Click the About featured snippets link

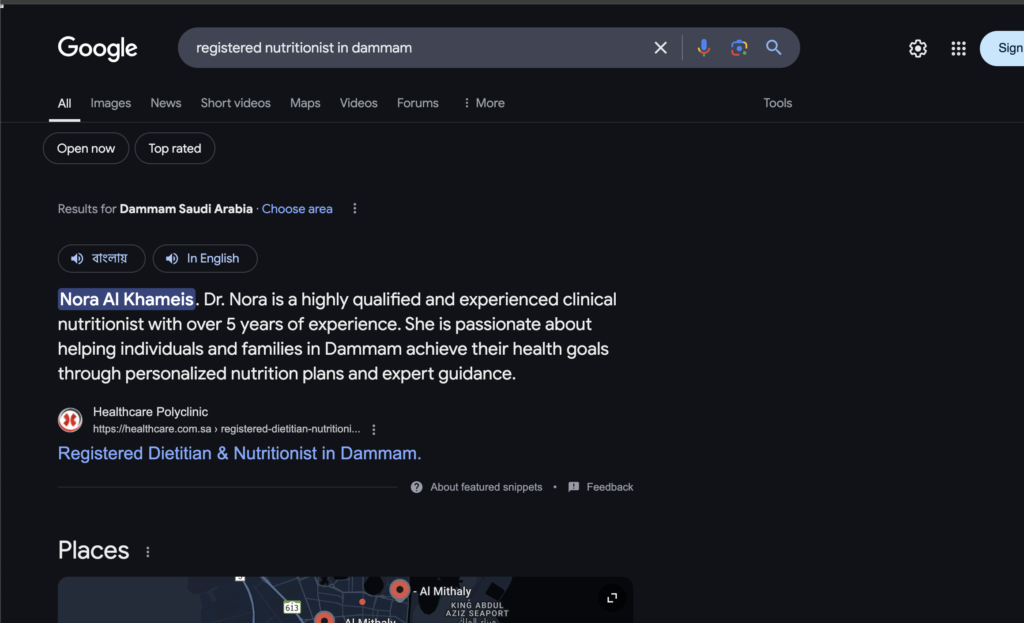coord(486,487)
